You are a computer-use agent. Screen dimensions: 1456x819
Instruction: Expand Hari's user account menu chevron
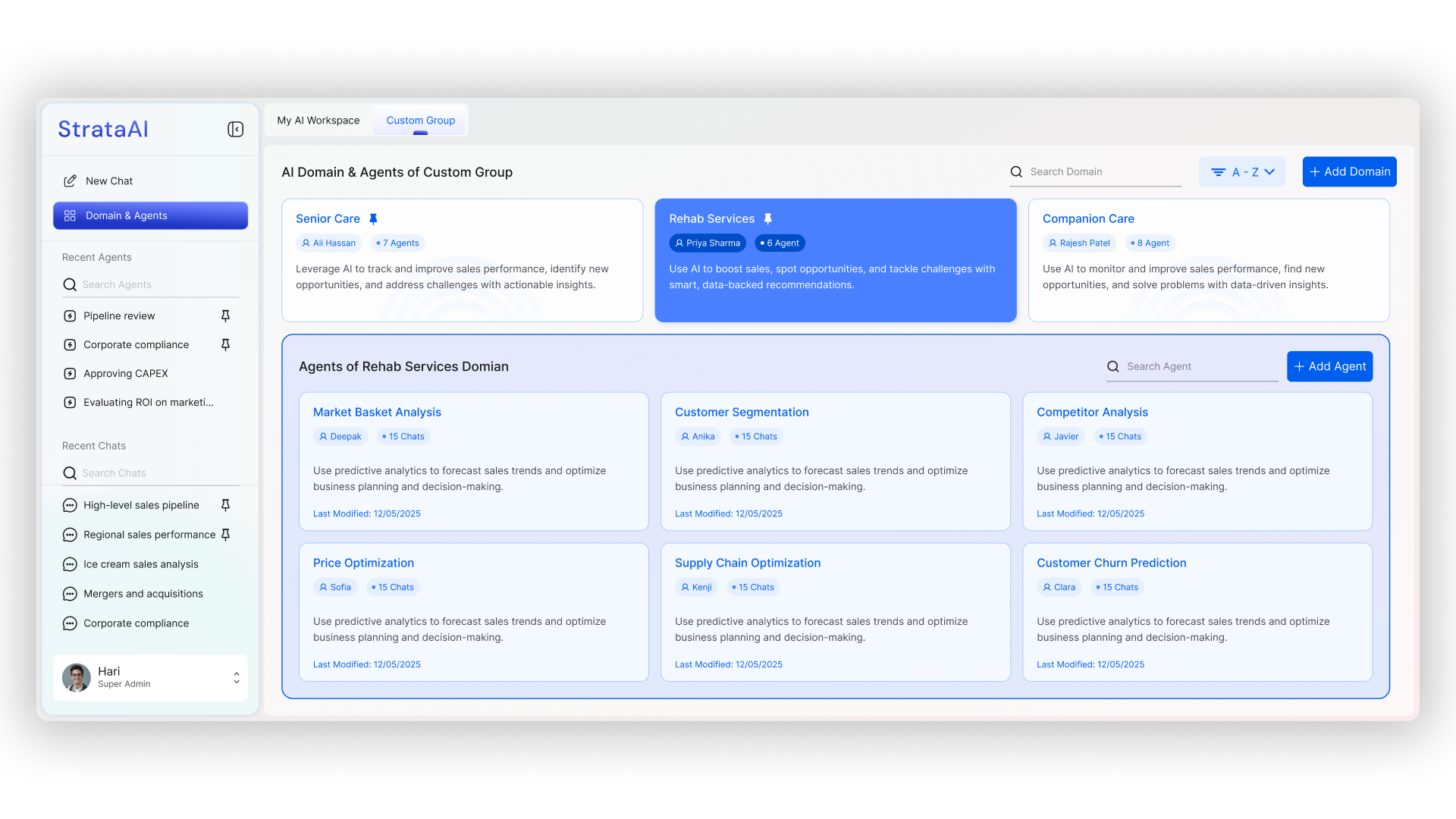(237, 677)
